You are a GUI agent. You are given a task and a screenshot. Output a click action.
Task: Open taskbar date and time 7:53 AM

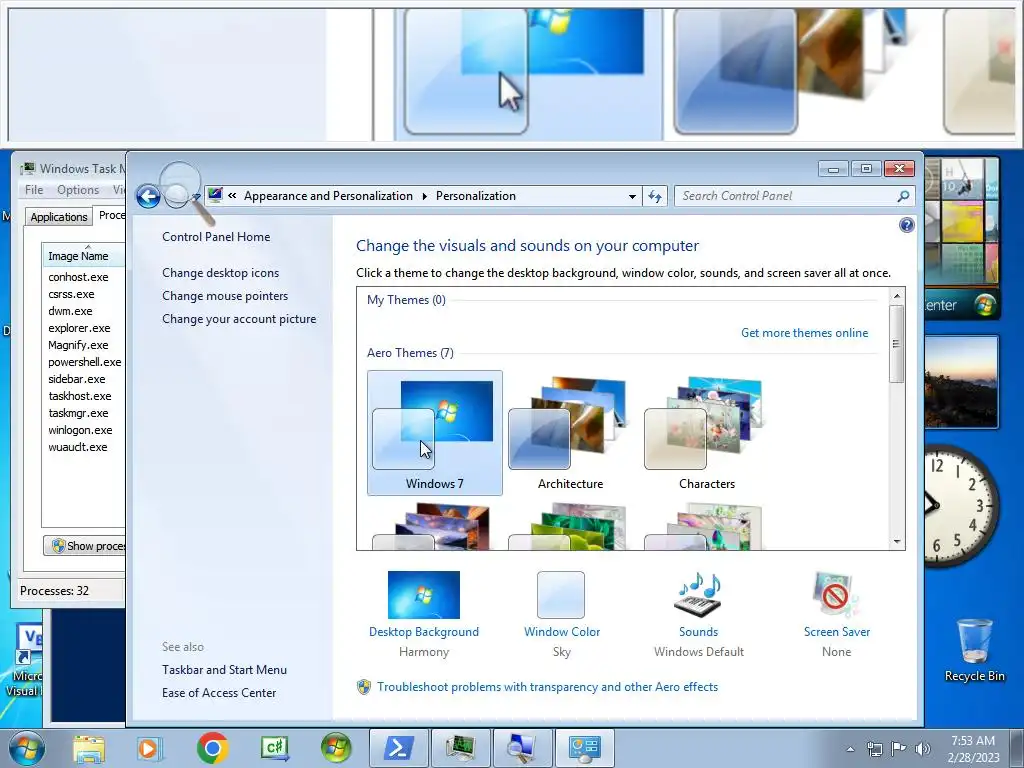point(973,749)
